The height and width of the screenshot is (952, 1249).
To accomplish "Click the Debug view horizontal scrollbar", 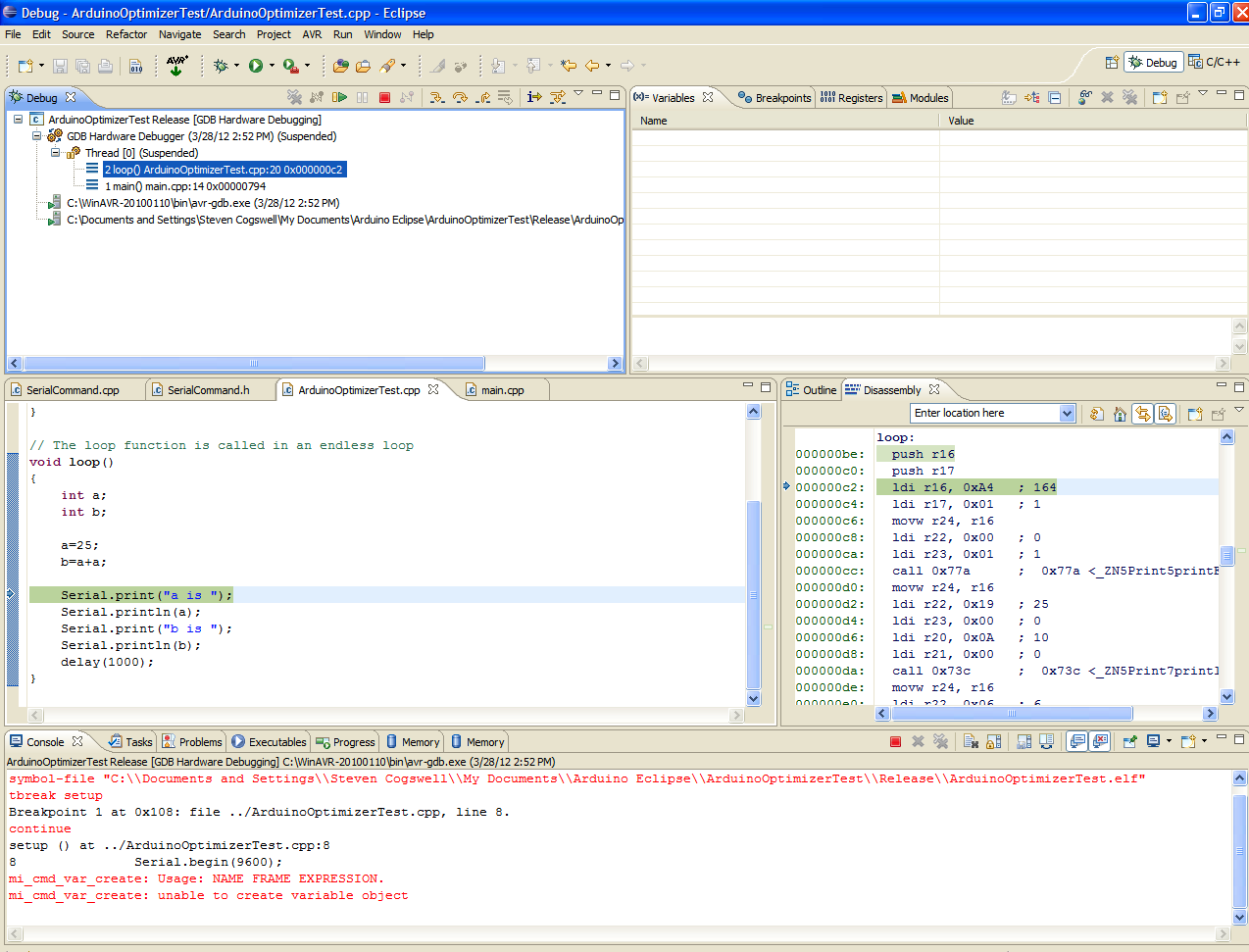I will [x=254, y=363].
